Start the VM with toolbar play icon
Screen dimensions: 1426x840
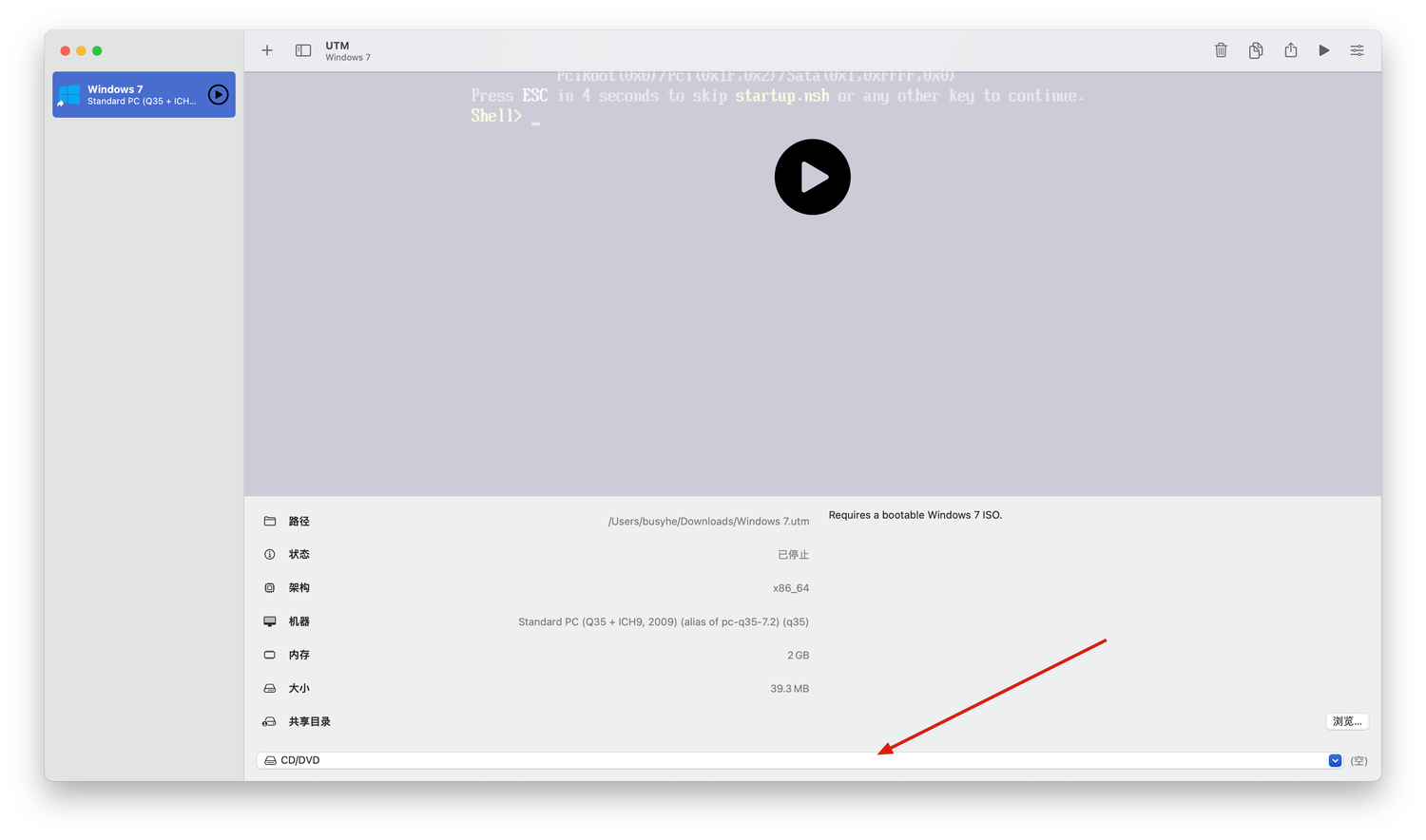point(1323,50)
